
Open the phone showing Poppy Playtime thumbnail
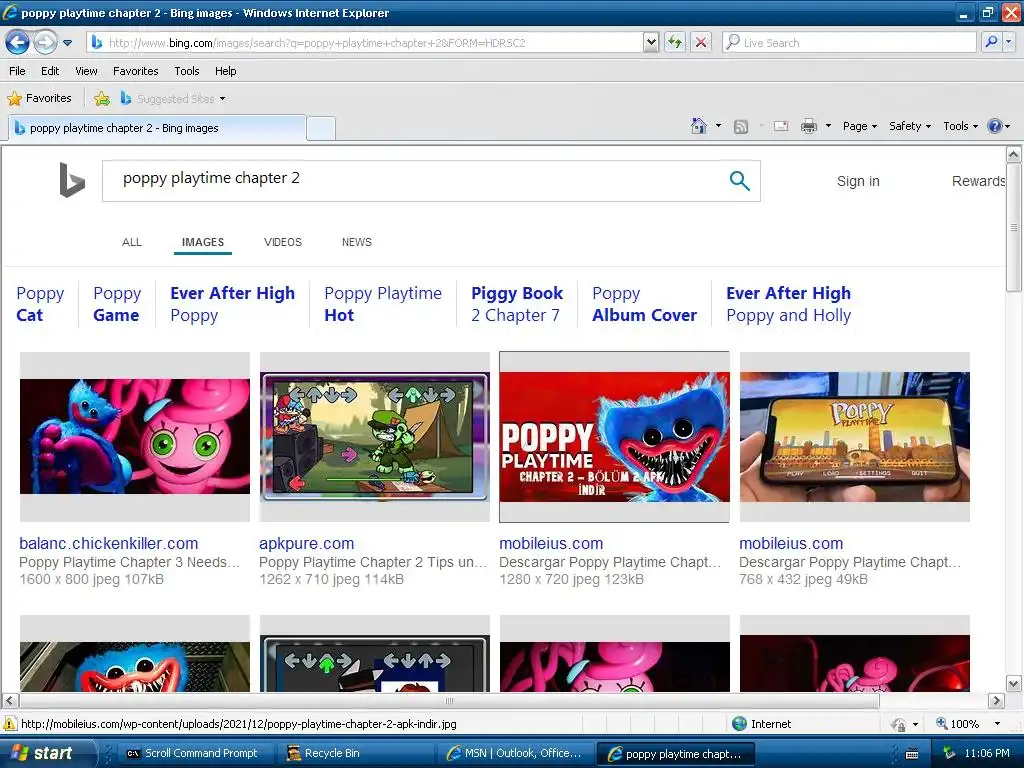click(855, 436)
